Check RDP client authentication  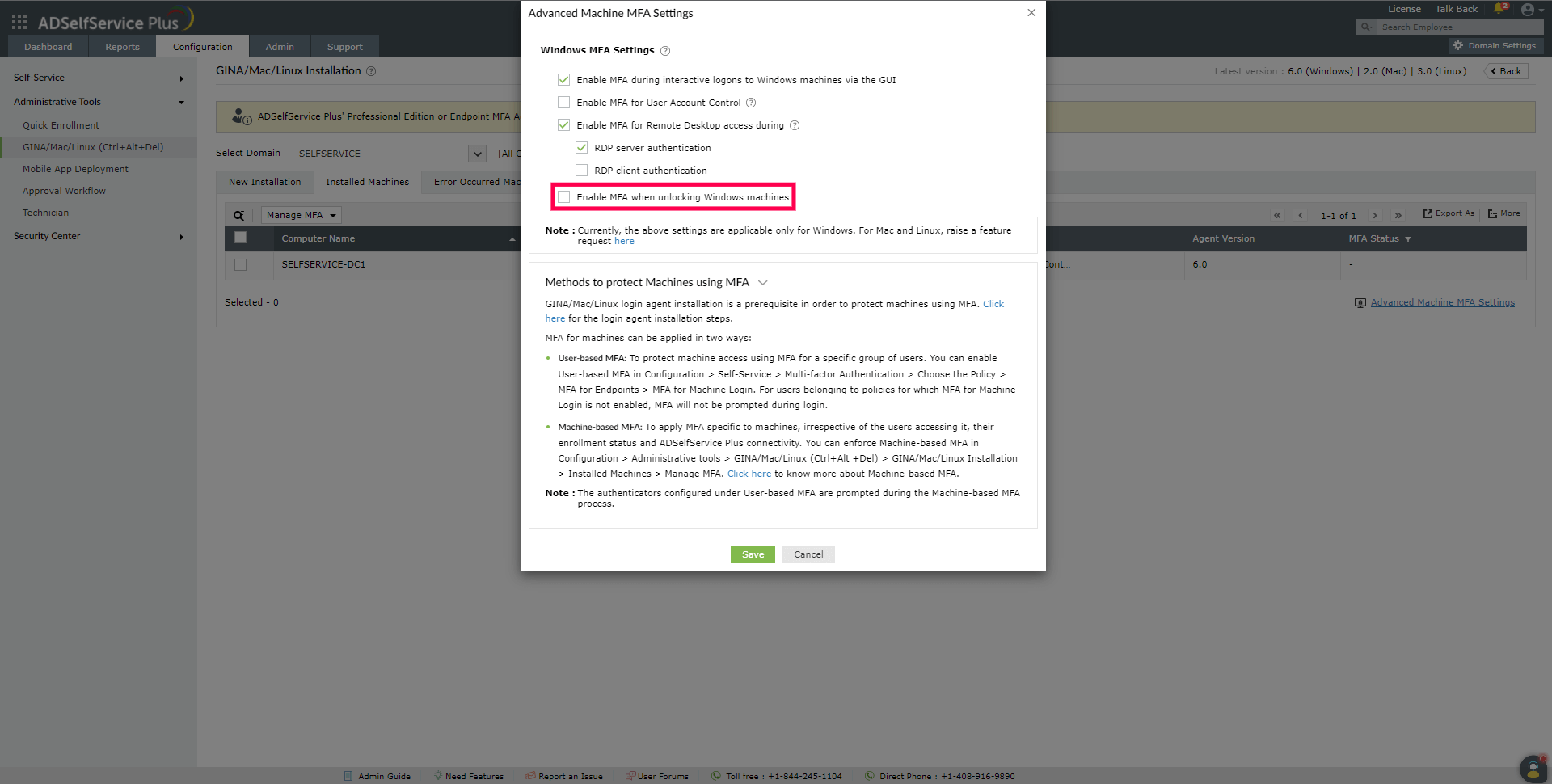582,171
